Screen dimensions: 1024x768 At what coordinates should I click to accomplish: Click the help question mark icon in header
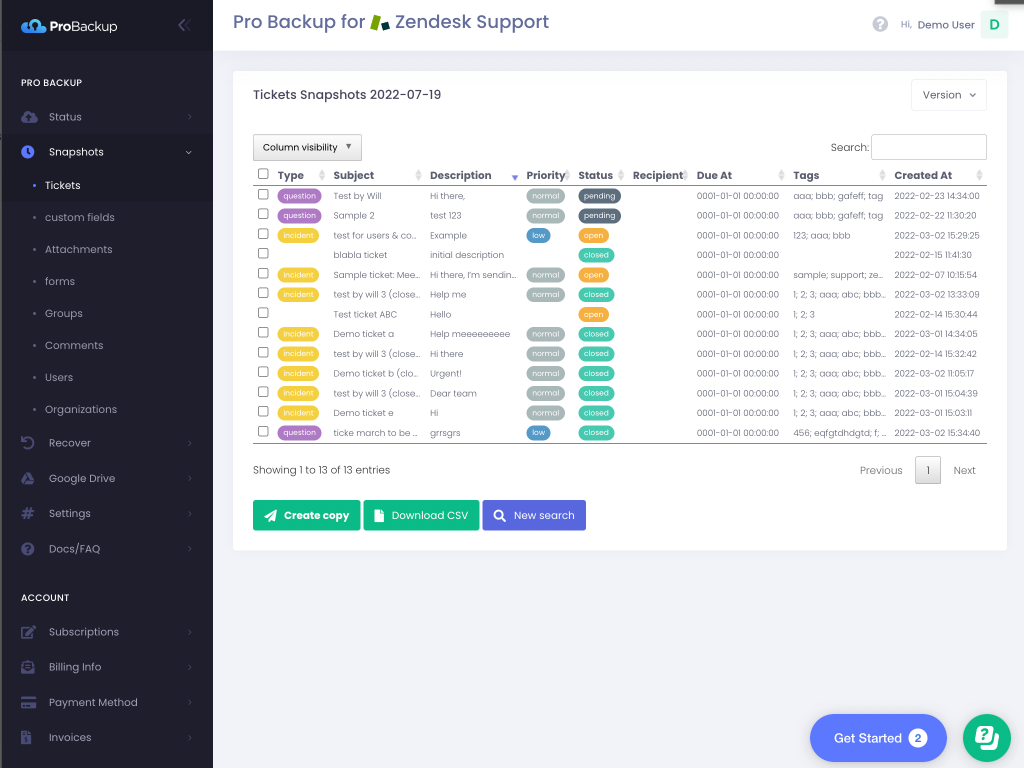pyautogui.click(x=880, y=25)
